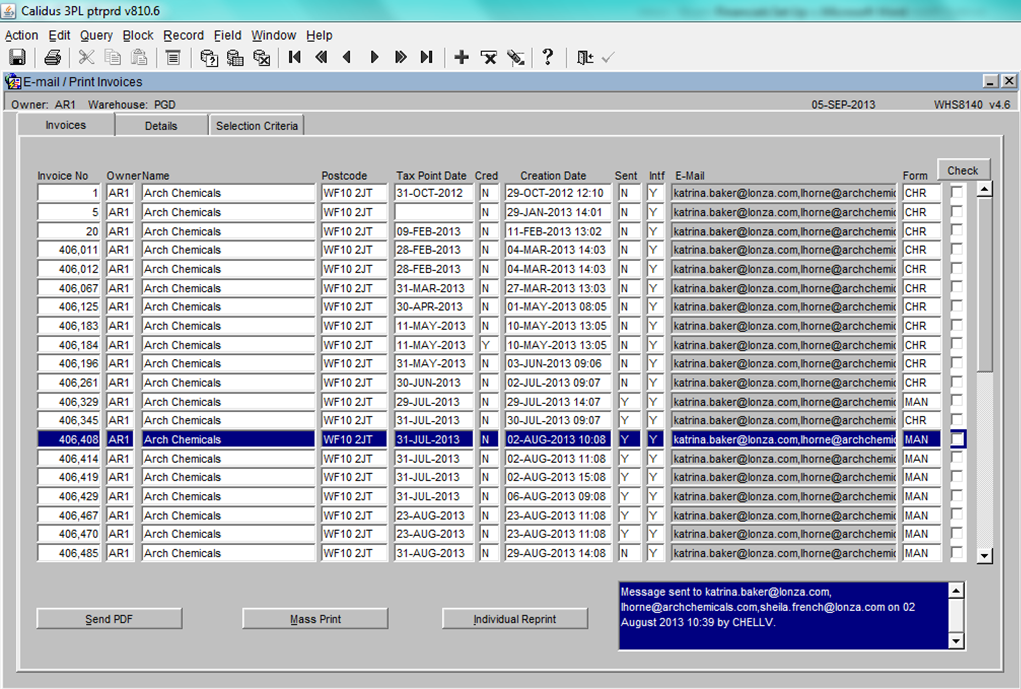The image size is (1021, 689).
Task: Open the Record menu
Action: (x=184, y=35)
